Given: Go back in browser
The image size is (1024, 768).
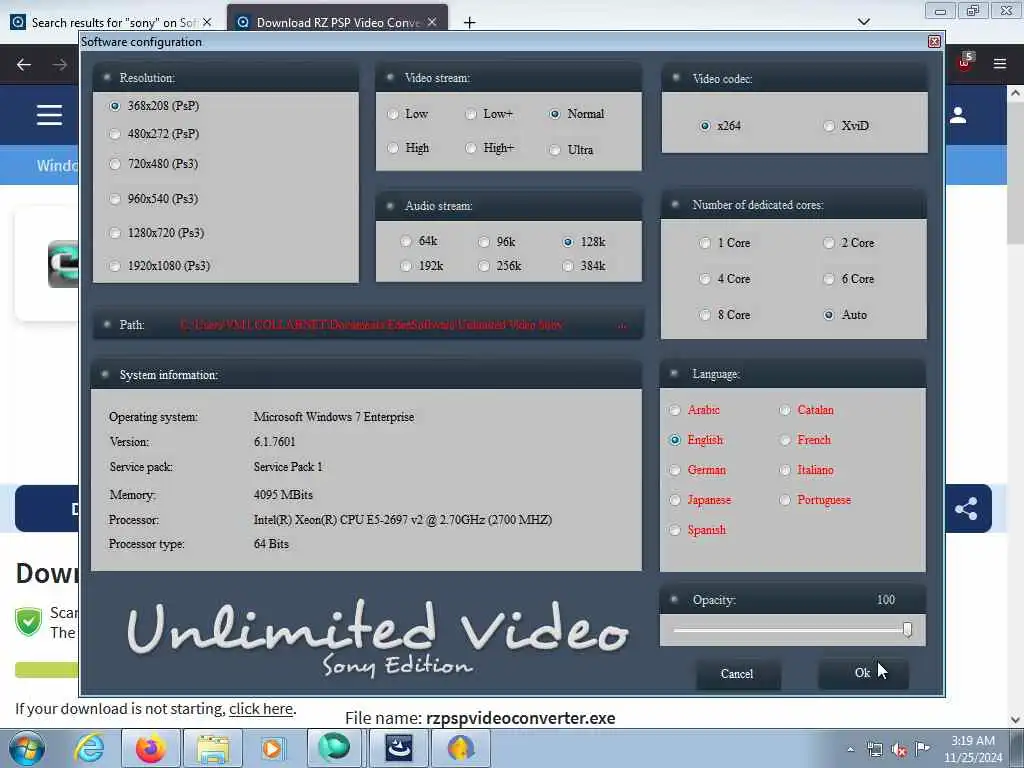Looking at the screenshot, I should (24, 65).
